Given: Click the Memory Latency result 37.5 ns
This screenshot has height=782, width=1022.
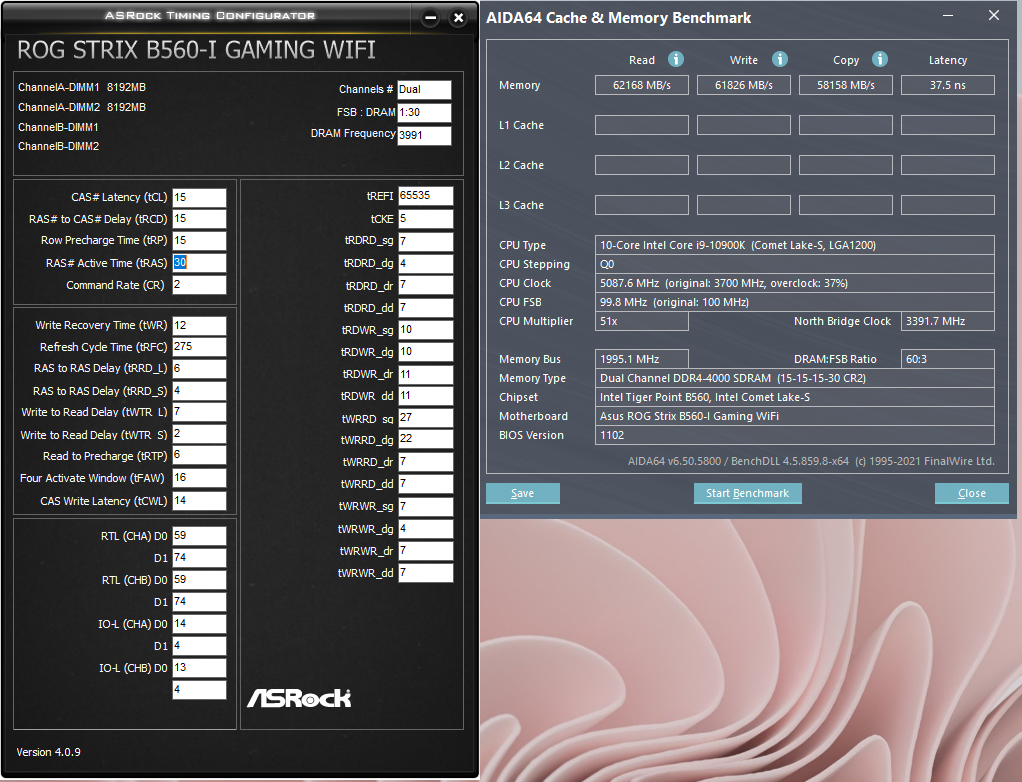Looking at the screenshot, I should 948,85.
